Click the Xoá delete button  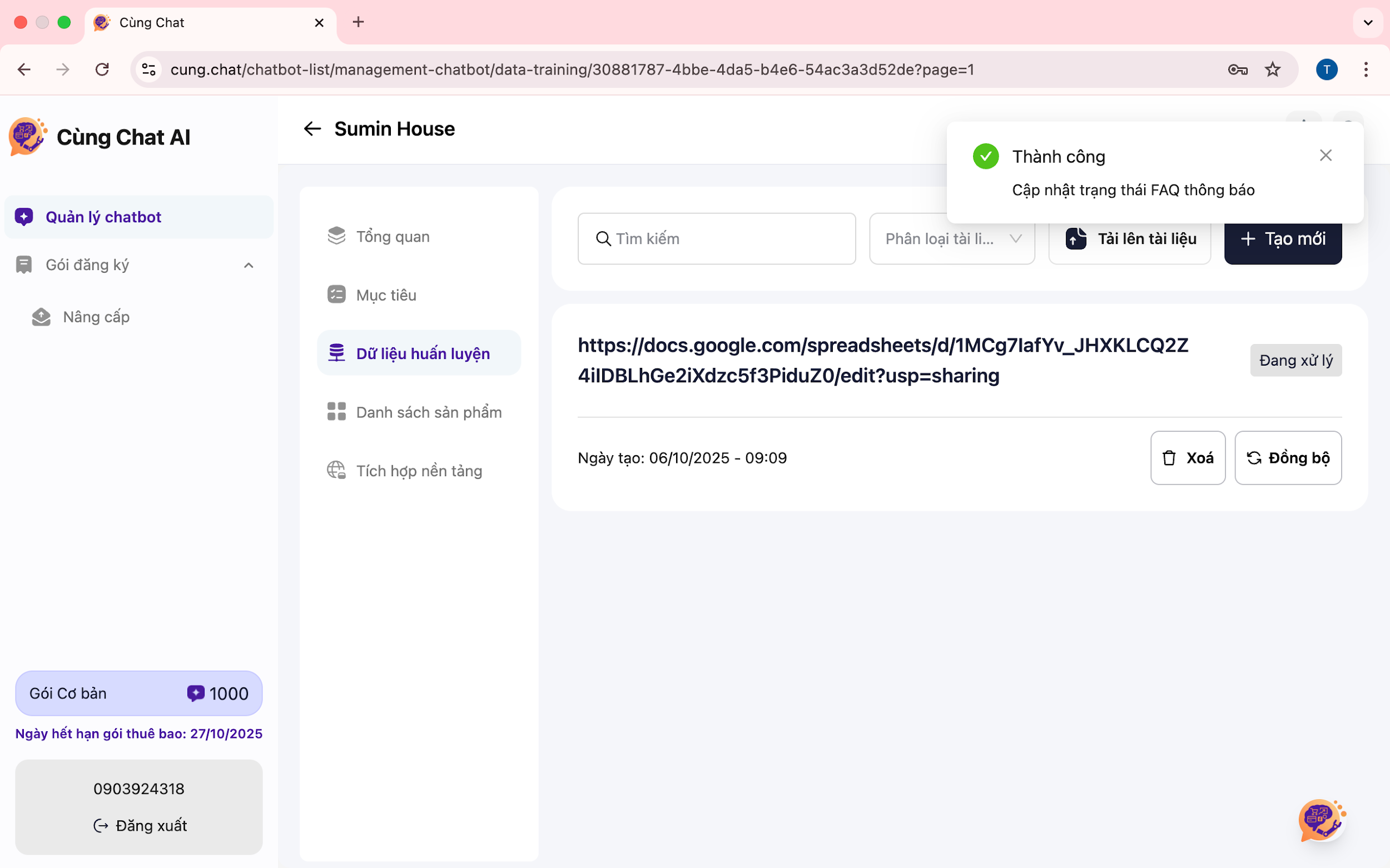tap(1187, 458)
